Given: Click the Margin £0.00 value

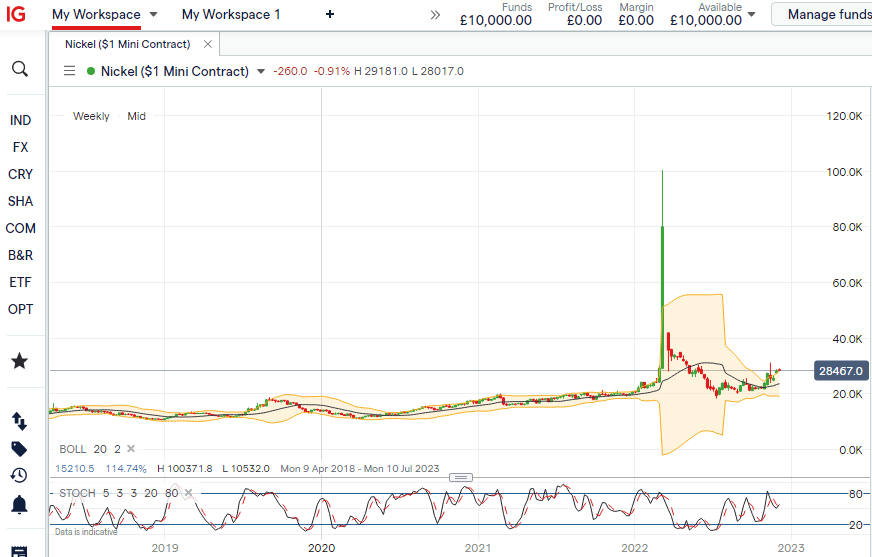Looking at the screenshot, I should 636,21.
